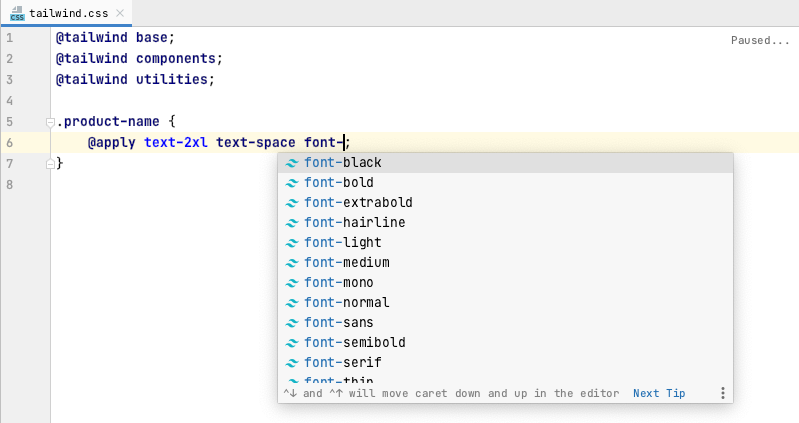Pick font-semibold from completion list

(505, 342)
